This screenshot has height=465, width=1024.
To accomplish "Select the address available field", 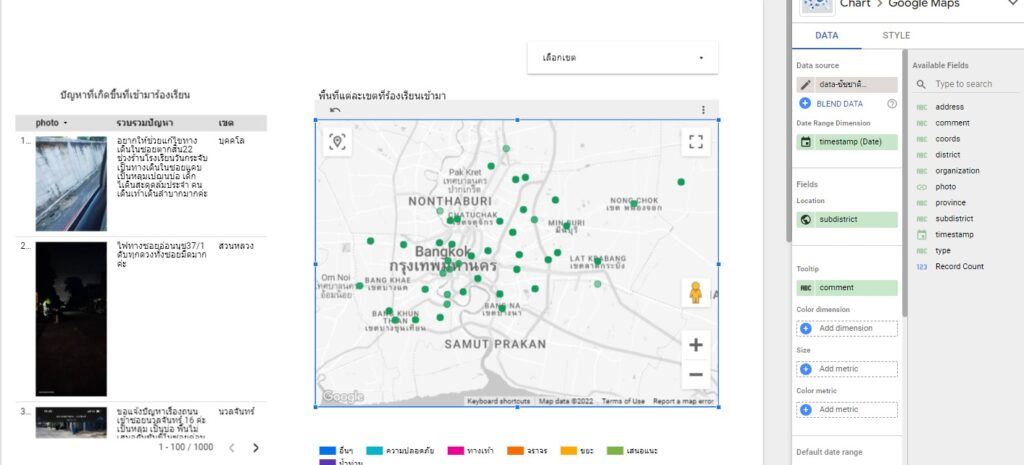I will click(x=949, y=107).
